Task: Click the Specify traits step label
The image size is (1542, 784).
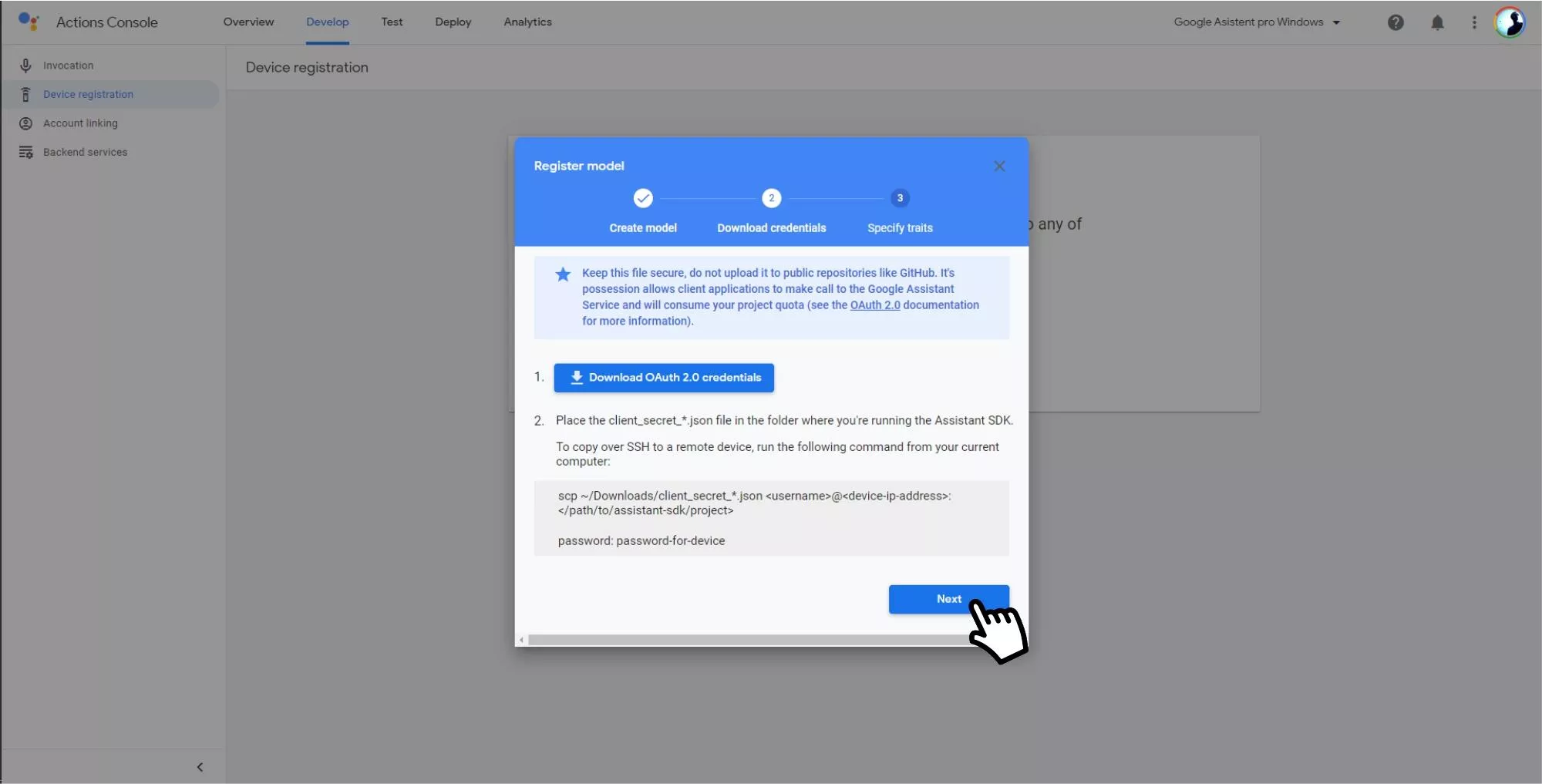Action: click(x=900, y=228)
